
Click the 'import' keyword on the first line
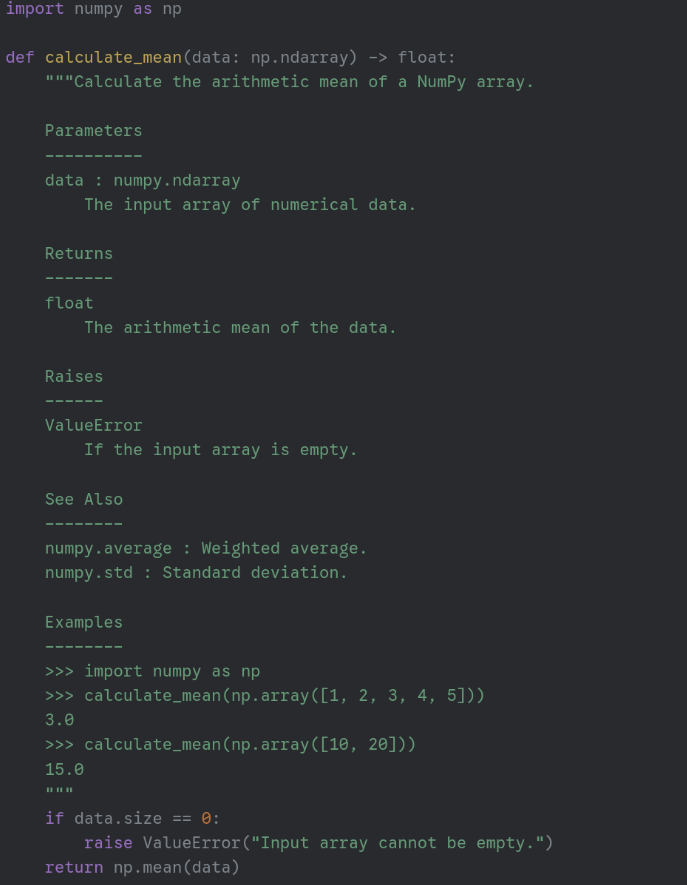35,9
